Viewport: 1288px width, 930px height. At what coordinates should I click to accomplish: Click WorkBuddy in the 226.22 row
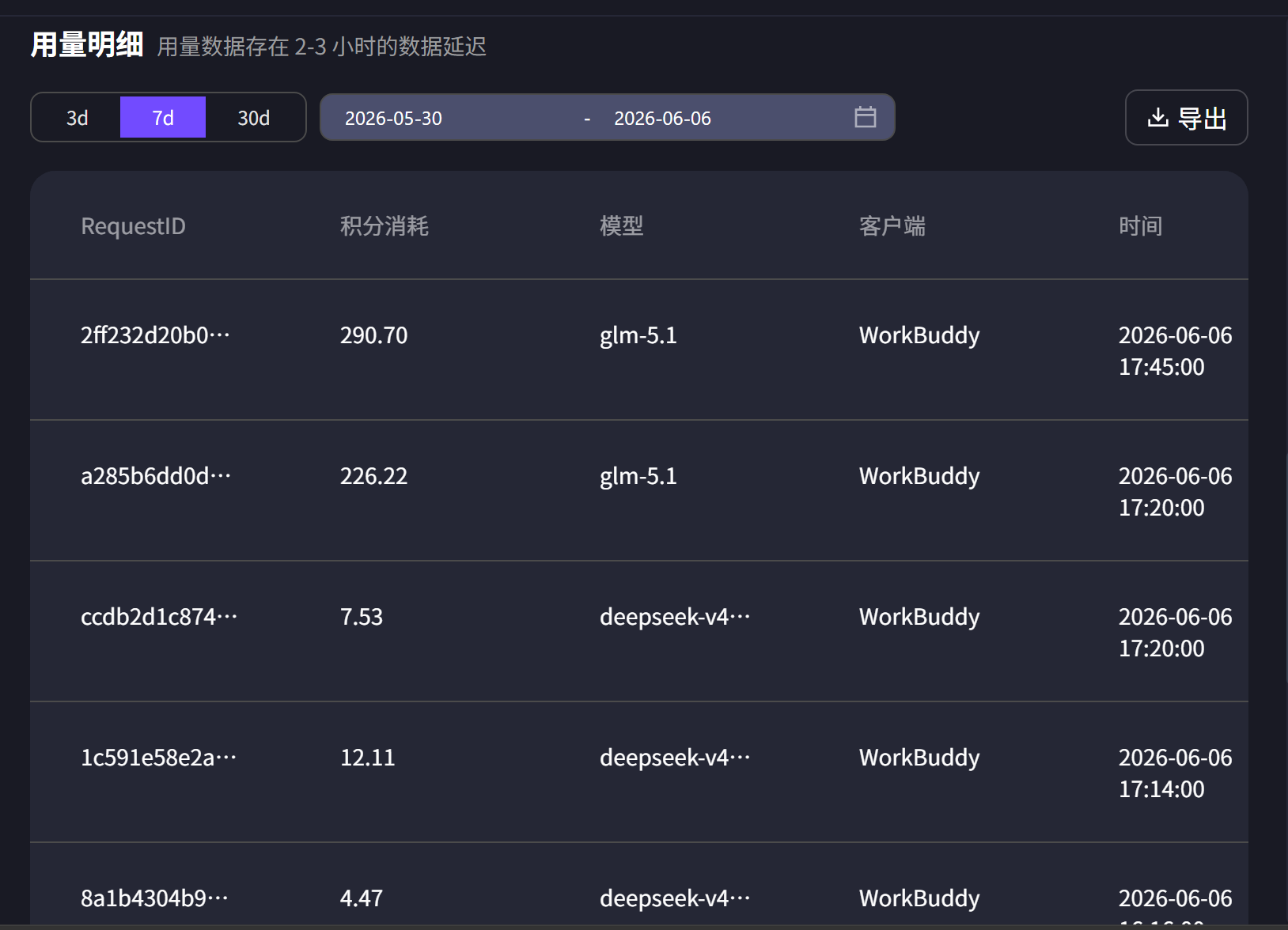tap(919, 476)
